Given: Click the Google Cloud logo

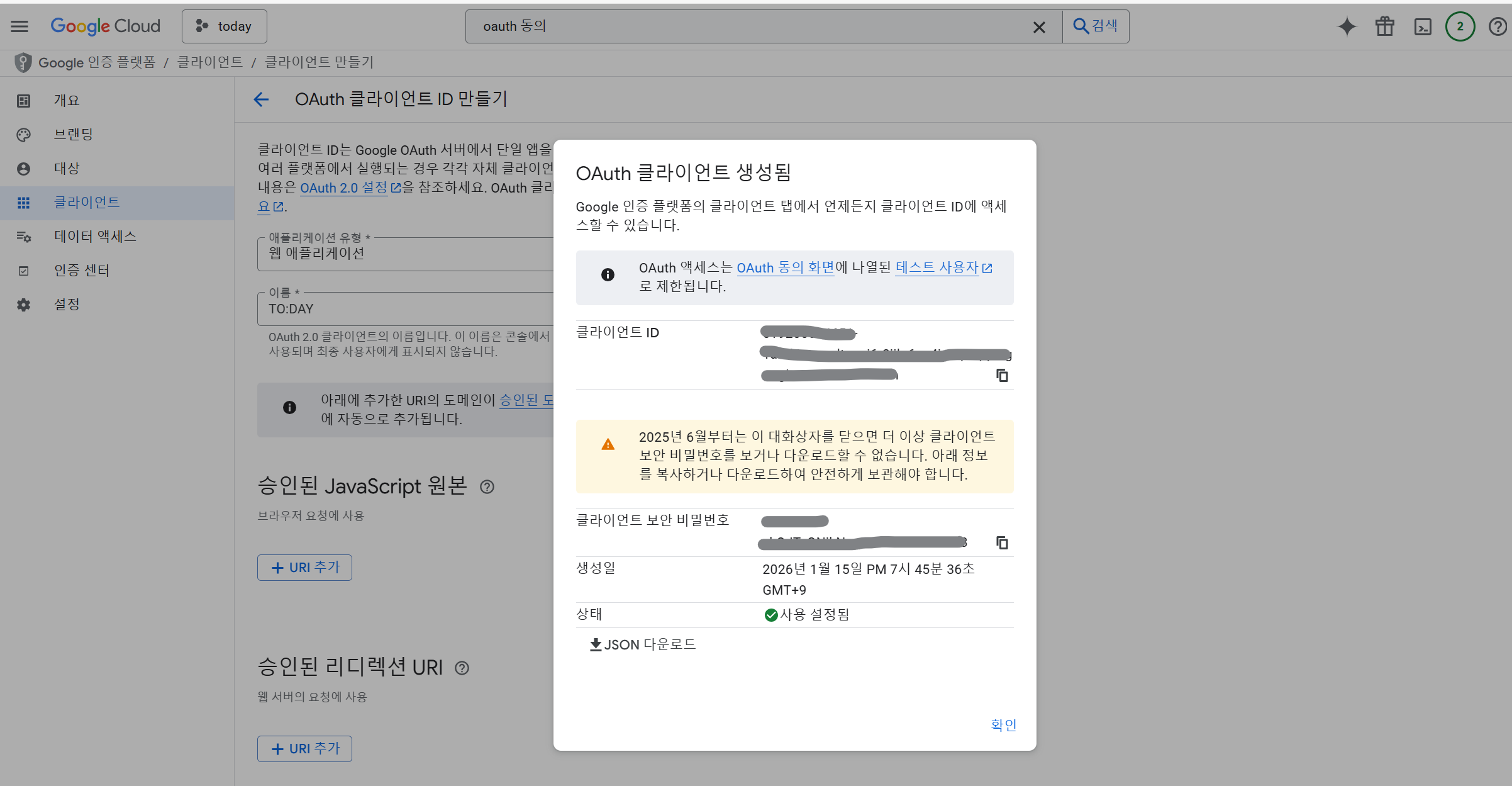Looking at the screenshot, I should point(106,26).
